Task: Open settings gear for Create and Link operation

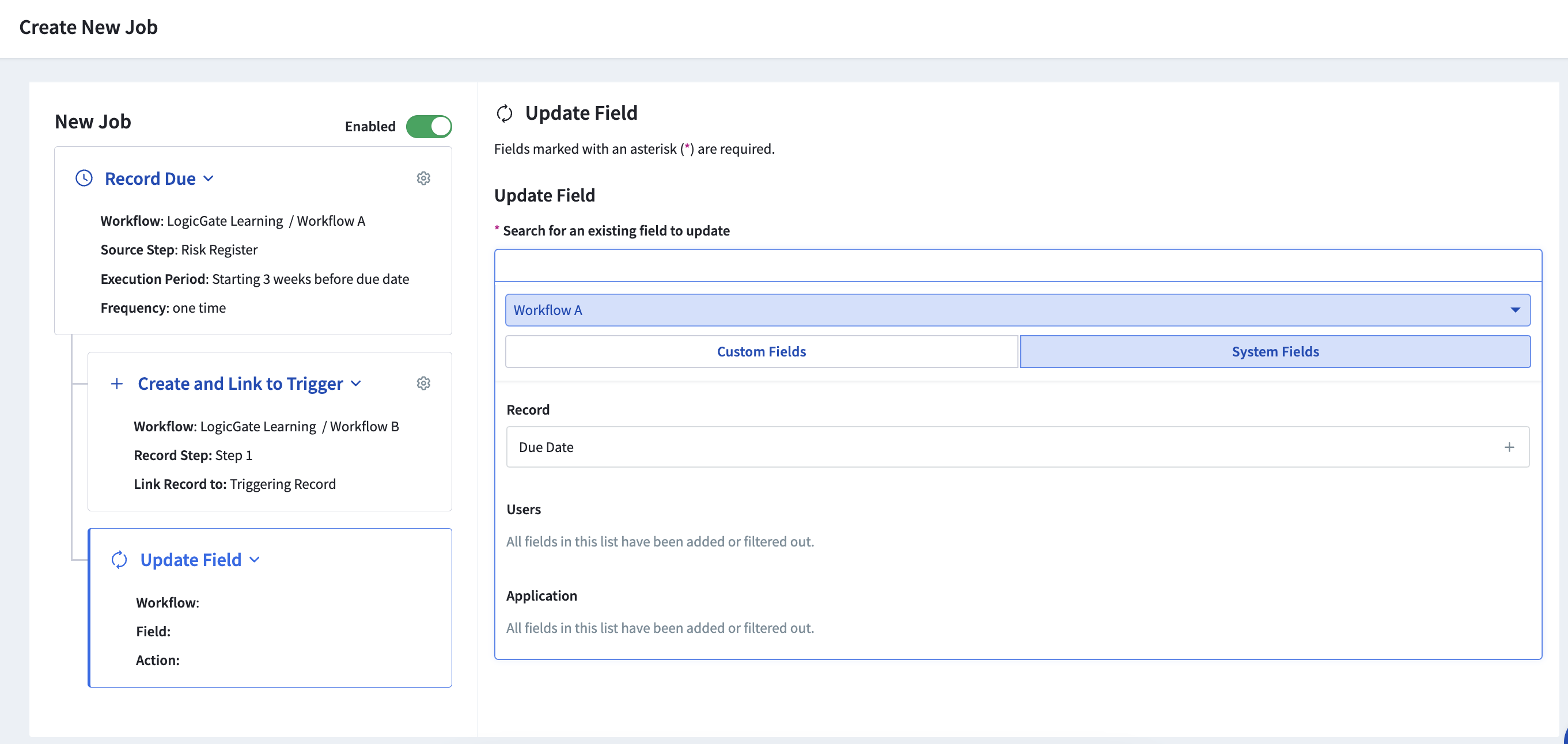Action: coord(423,384)
